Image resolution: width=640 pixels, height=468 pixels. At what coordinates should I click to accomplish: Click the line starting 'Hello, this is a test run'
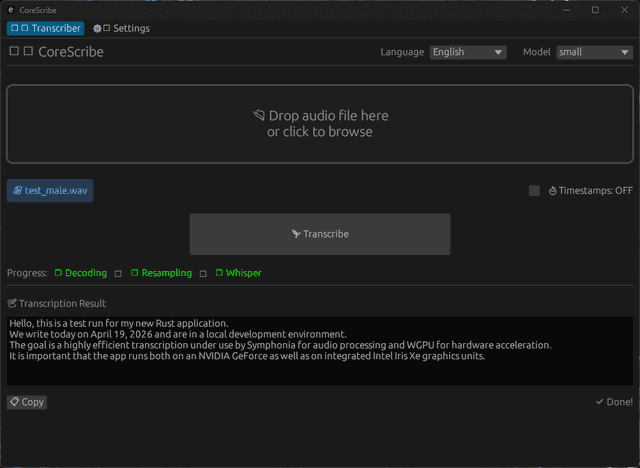tap(119, 323)
